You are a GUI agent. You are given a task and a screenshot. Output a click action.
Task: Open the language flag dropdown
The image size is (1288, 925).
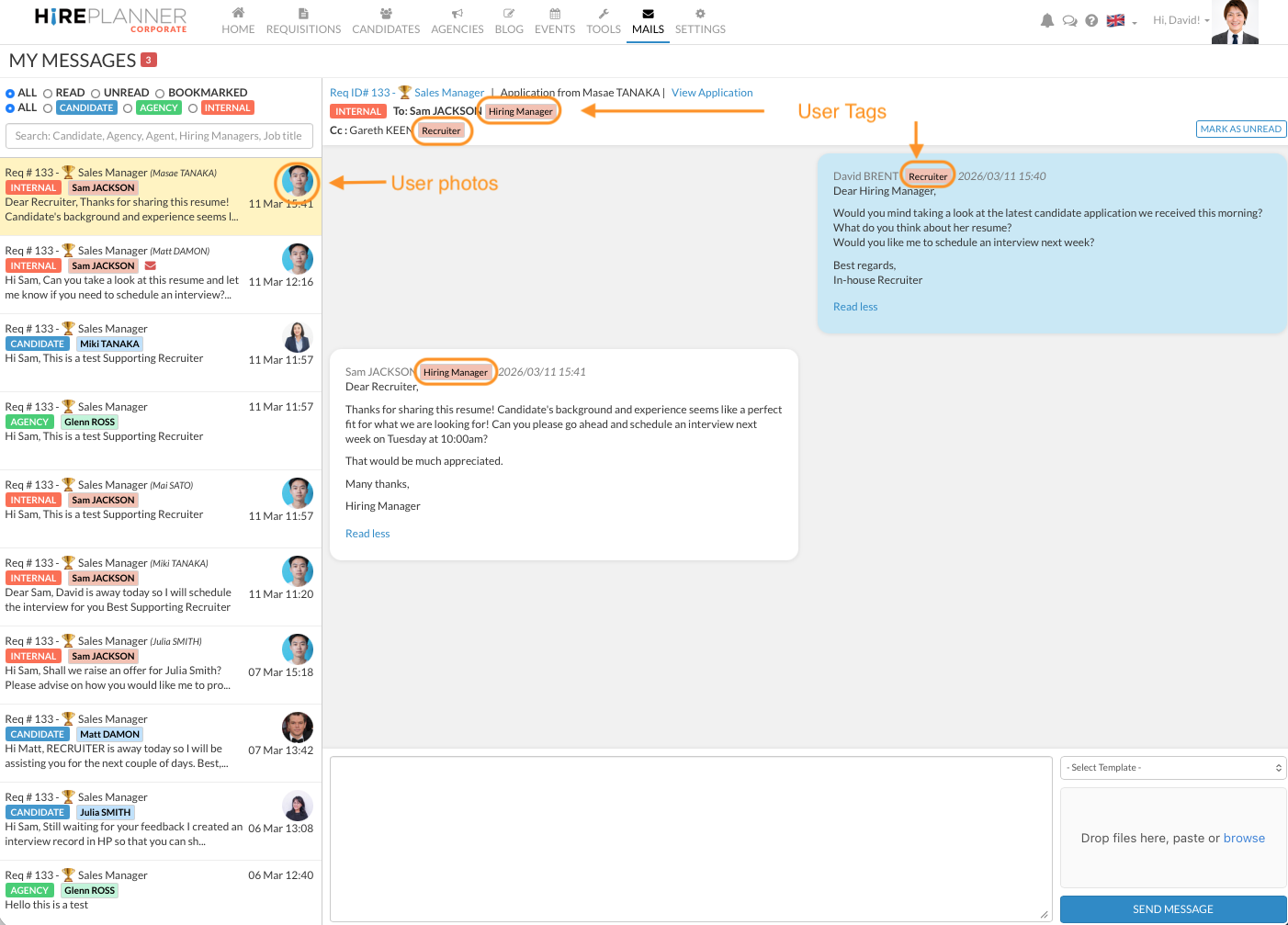(1121, 21)
